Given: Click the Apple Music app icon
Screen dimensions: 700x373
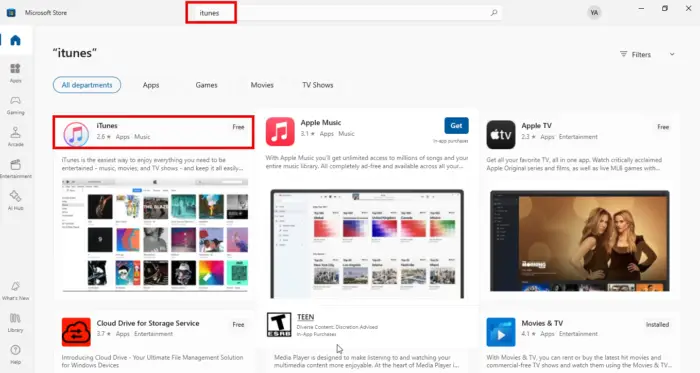Looking at the screenshot, I should pos(280,132).
